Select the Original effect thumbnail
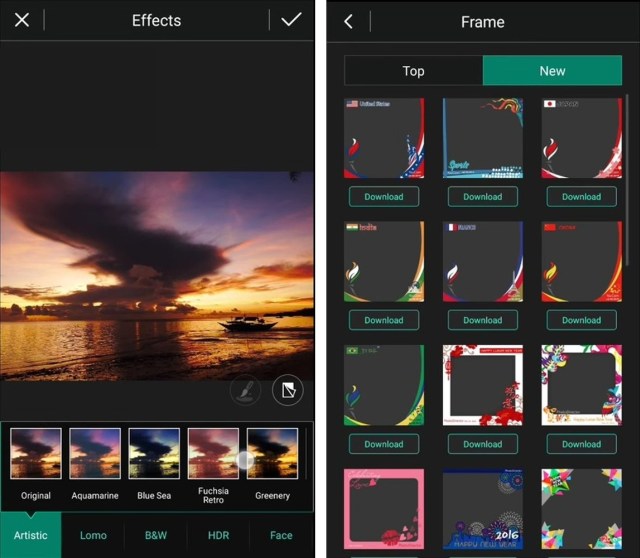The image size is (640, 558). point(36,454)
